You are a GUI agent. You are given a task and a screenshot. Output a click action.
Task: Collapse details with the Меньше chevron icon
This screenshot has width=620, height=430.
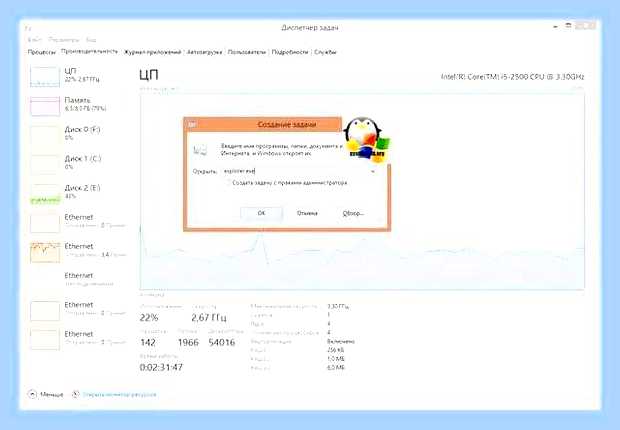tap(32, 394)
